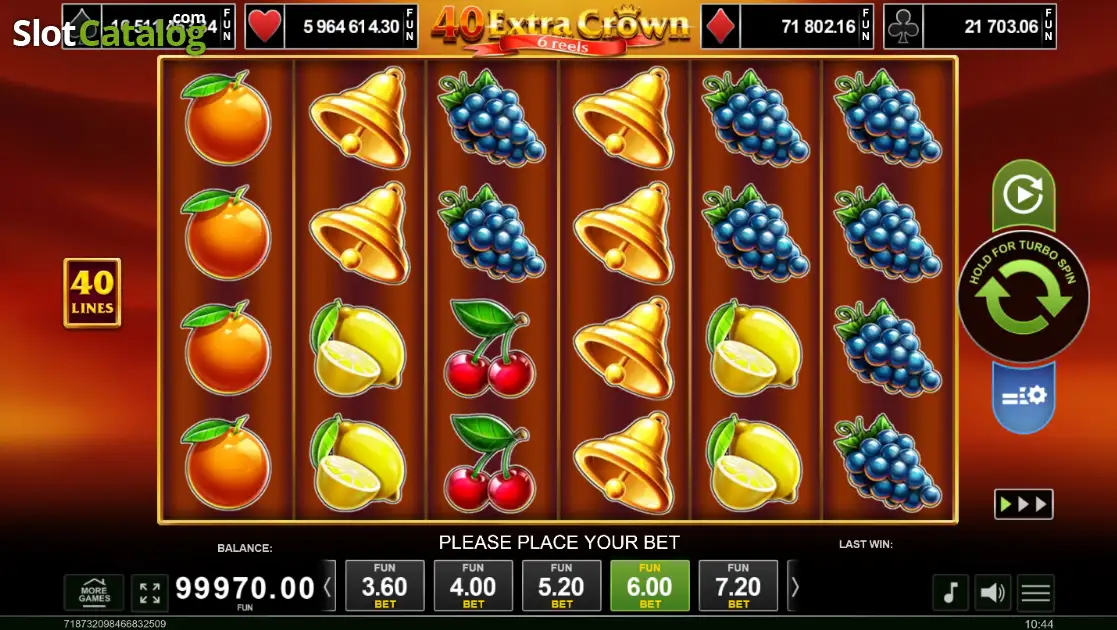Mute sound with the speaker icon
This screenshot has height=630, width=1117.
[992, 592]
